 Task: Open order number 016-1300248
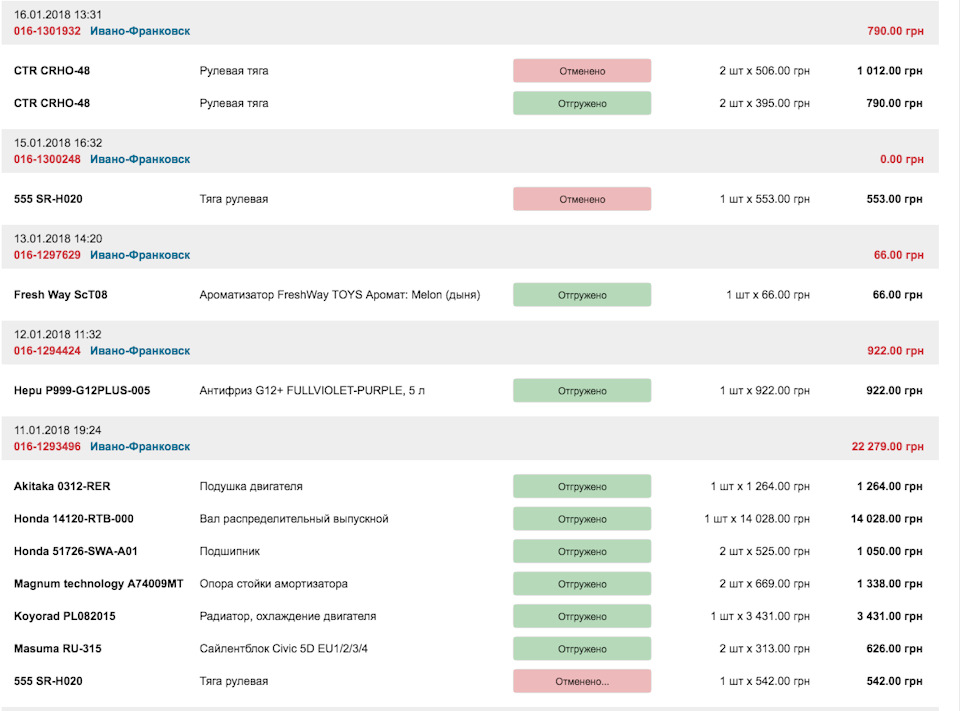(47, 159)
